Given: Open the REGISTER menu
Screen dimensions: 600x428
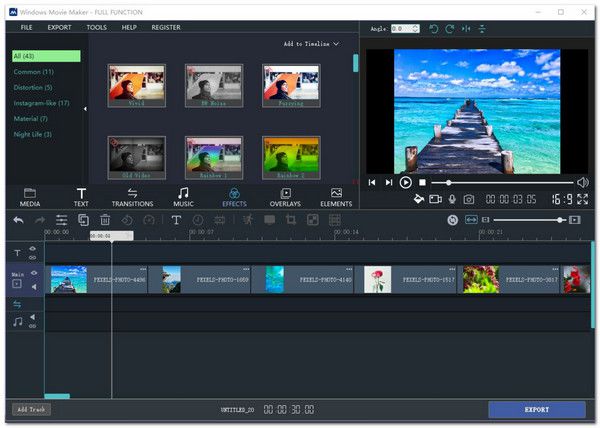Looking at the screenshot, I should [x=166, y=28].
